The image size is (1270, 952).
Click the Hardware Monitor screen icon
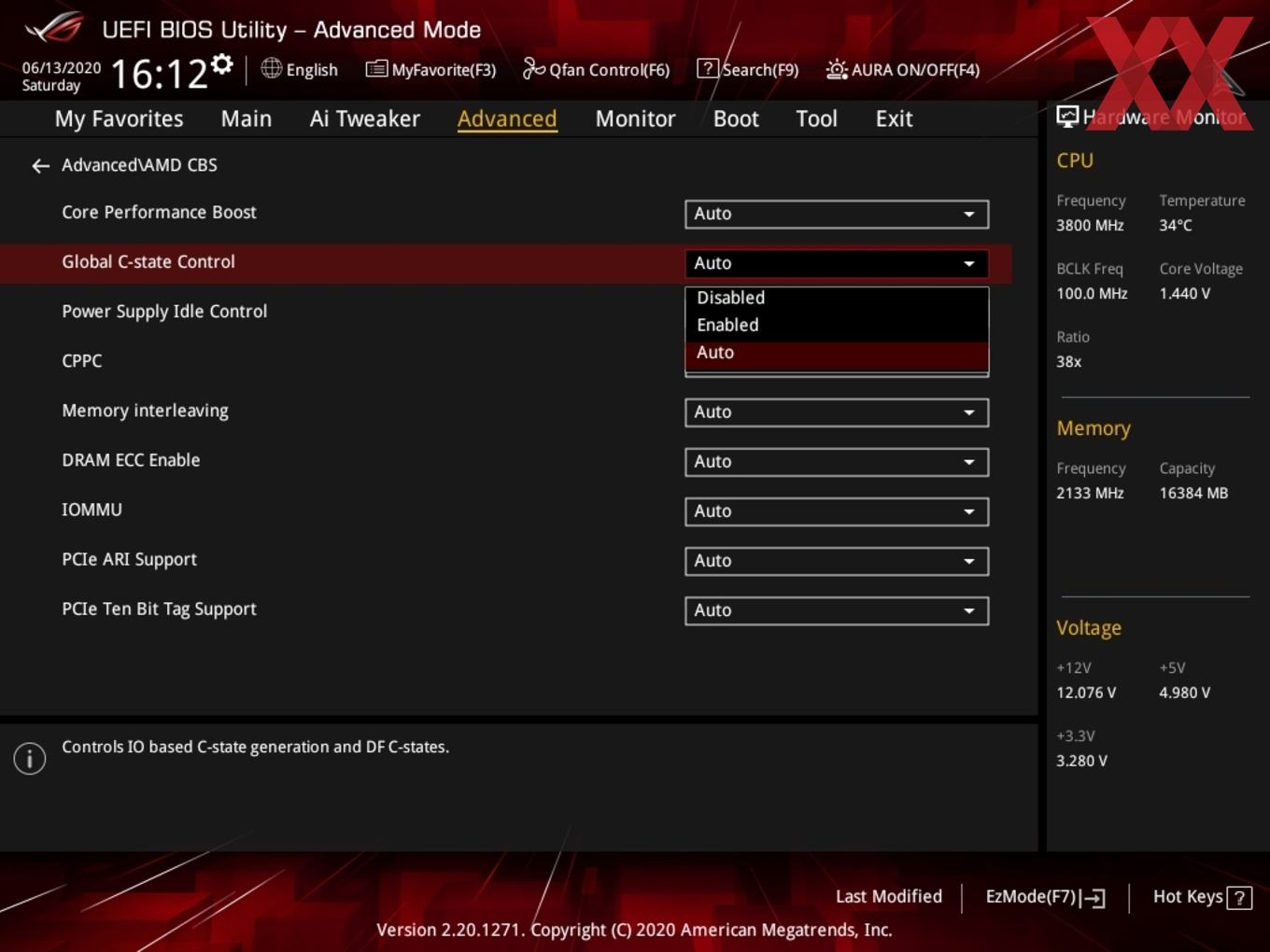pos(1067,117)
